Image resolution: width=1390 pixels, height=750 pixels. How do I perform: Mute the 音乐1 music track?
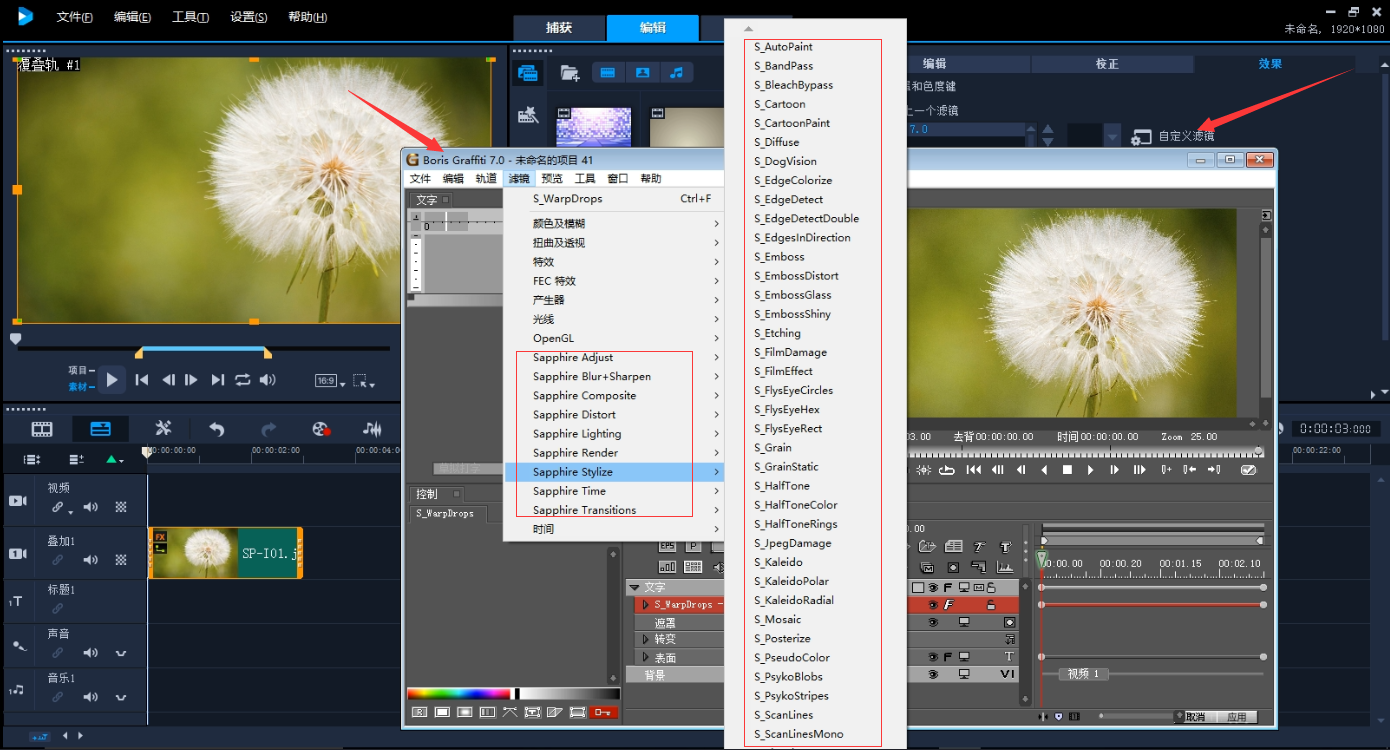pyautogui.click(x=91, y=697)
